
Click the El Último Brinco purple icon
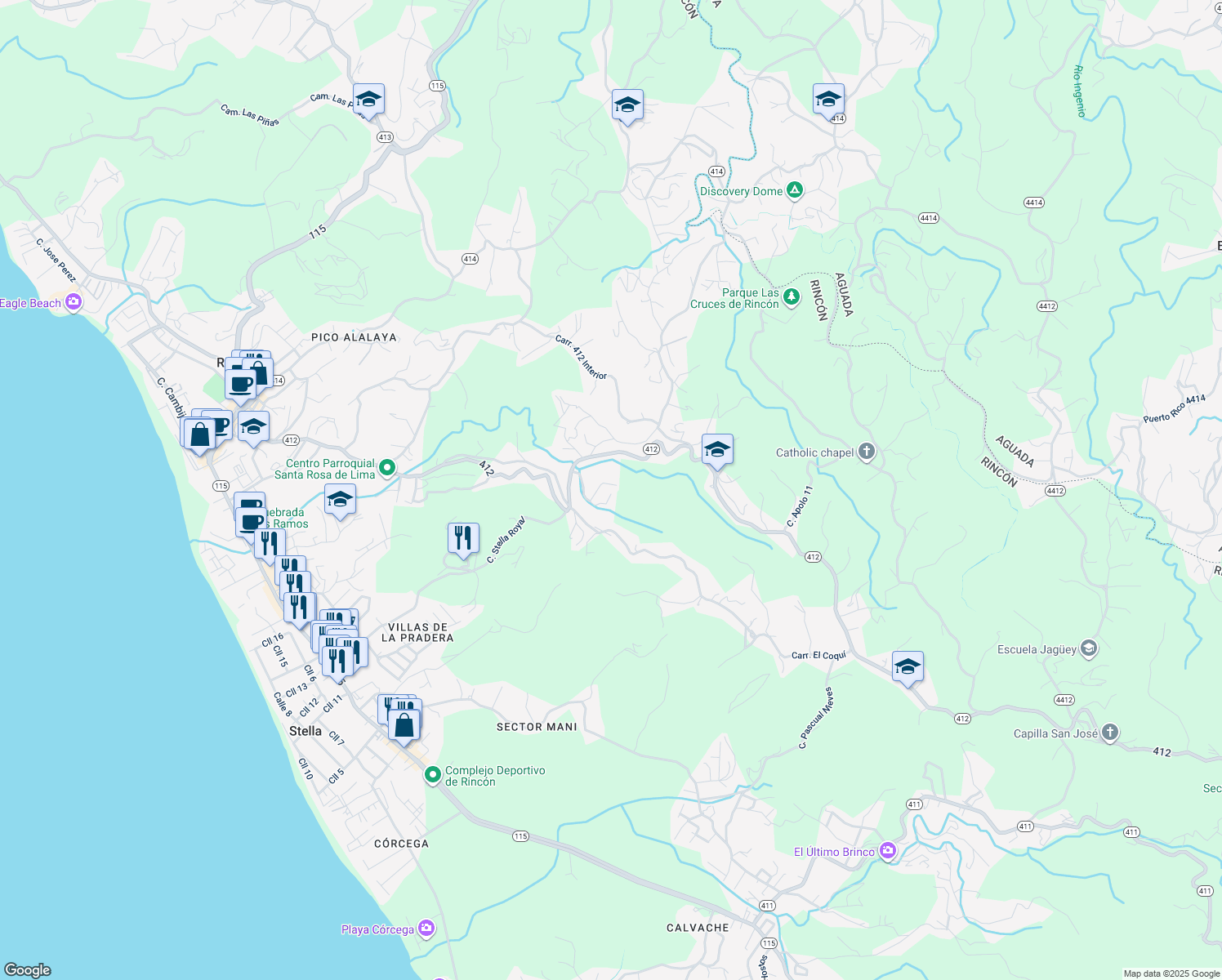pyautogui.click(x=886, y=849)
